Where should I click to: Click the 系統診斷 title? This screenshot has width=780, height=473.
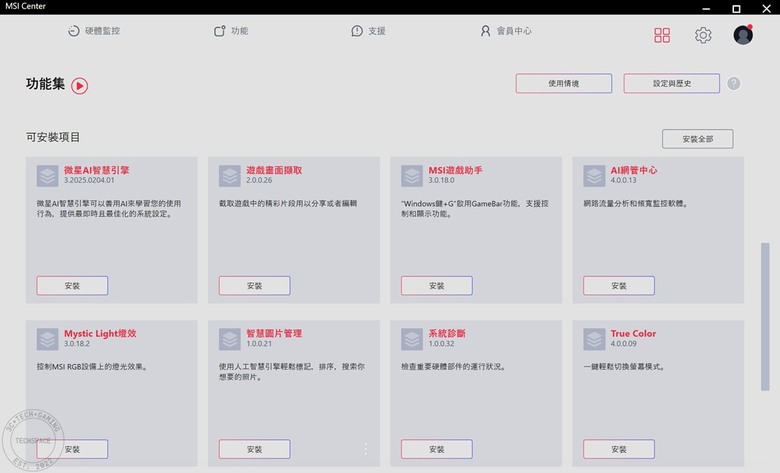(447, 333)
